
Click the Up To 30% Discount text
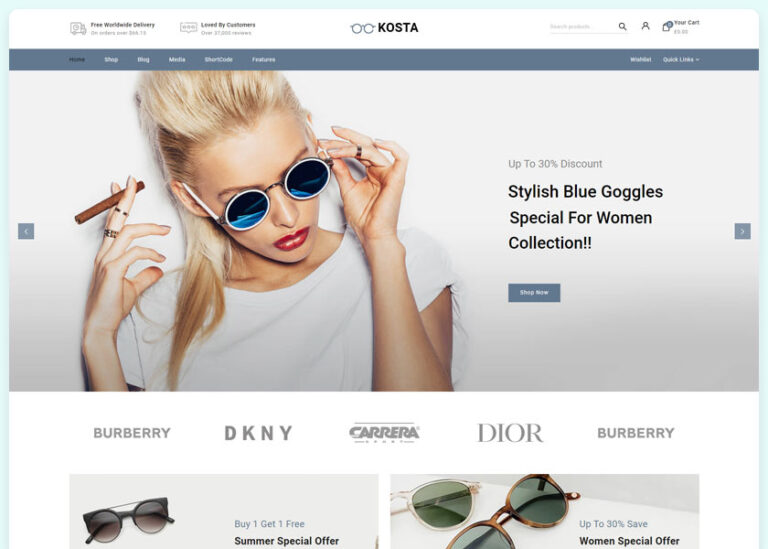click(555, 164)
